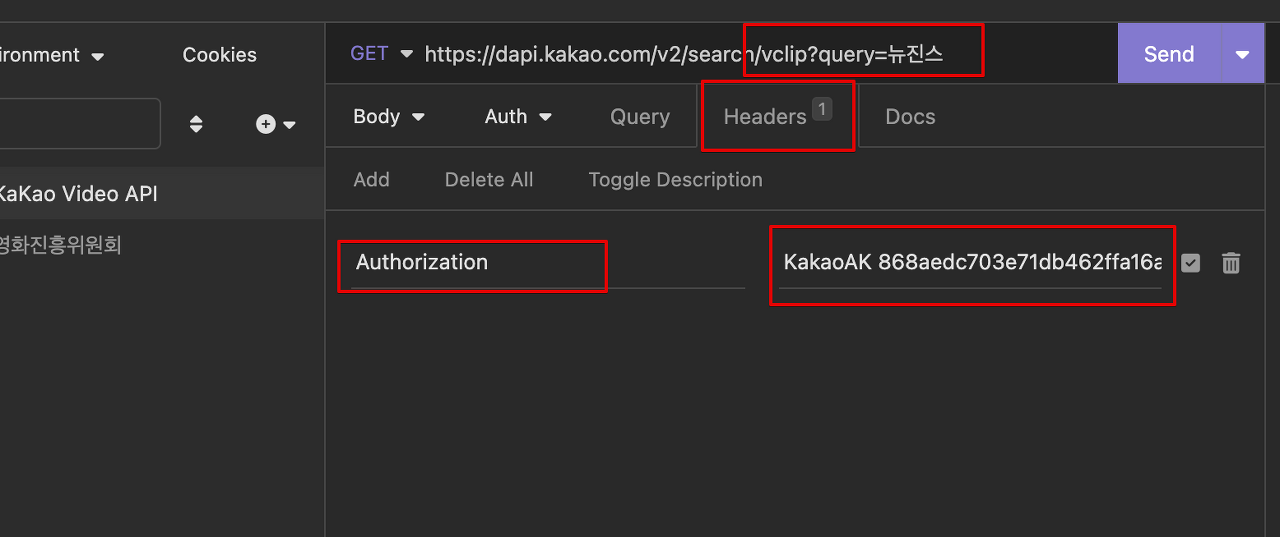The width and height of the screenshot is (1280, 537).
Task: Click Delete All headers
Action: click(489, 180)
